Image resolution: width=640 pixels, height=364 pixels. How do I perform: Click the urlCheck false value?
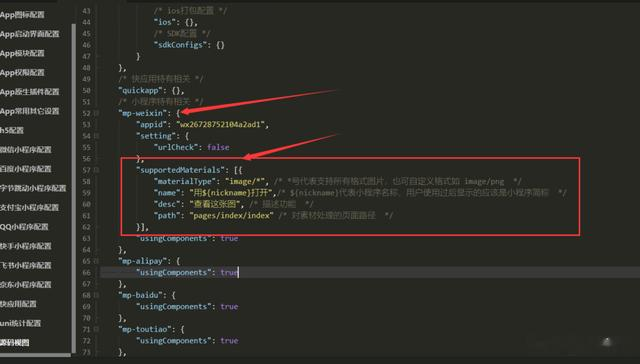pyautogui.click(x=218, y=147)
